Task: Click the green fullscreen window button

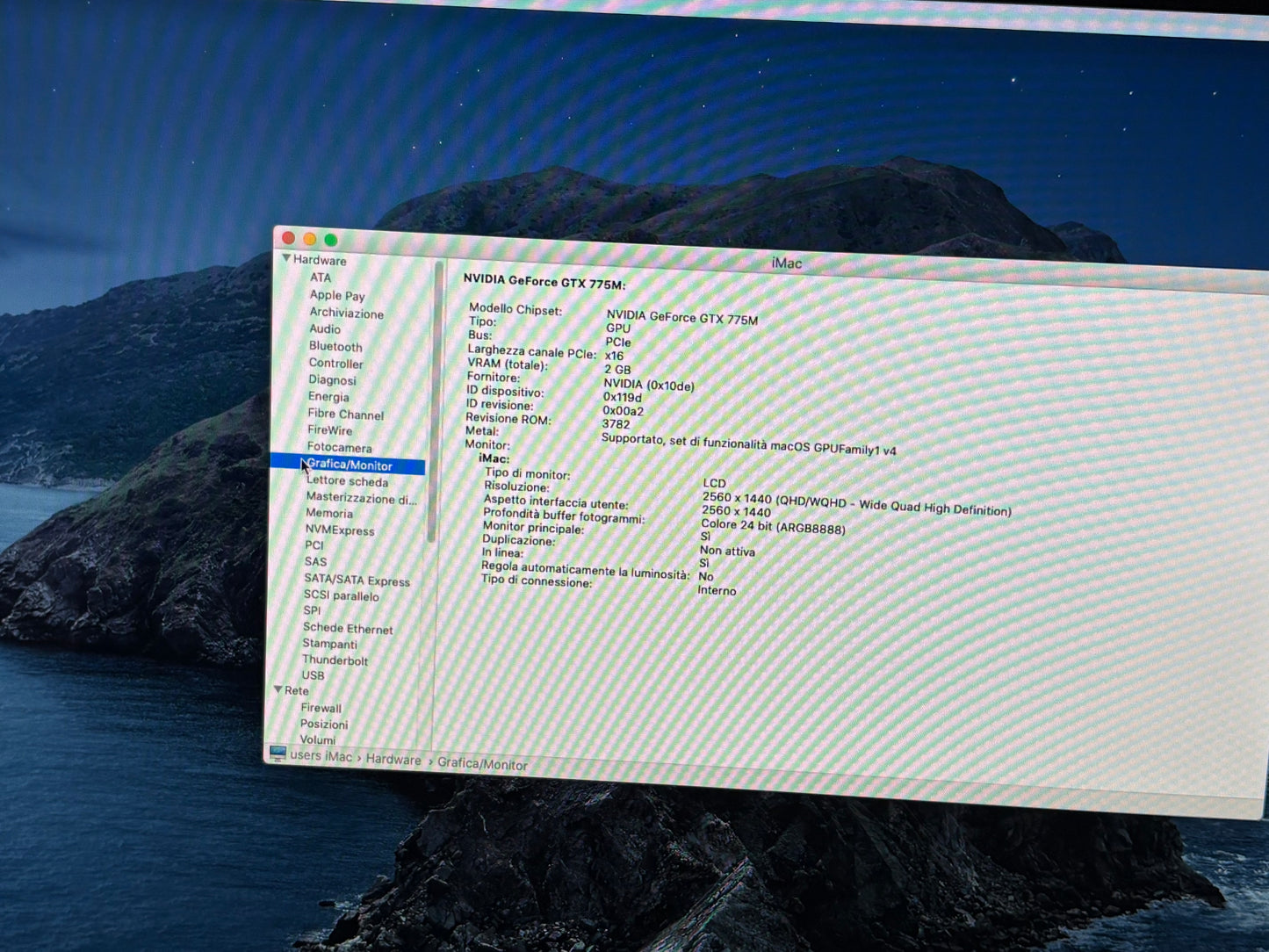Action: click(331, 240)
